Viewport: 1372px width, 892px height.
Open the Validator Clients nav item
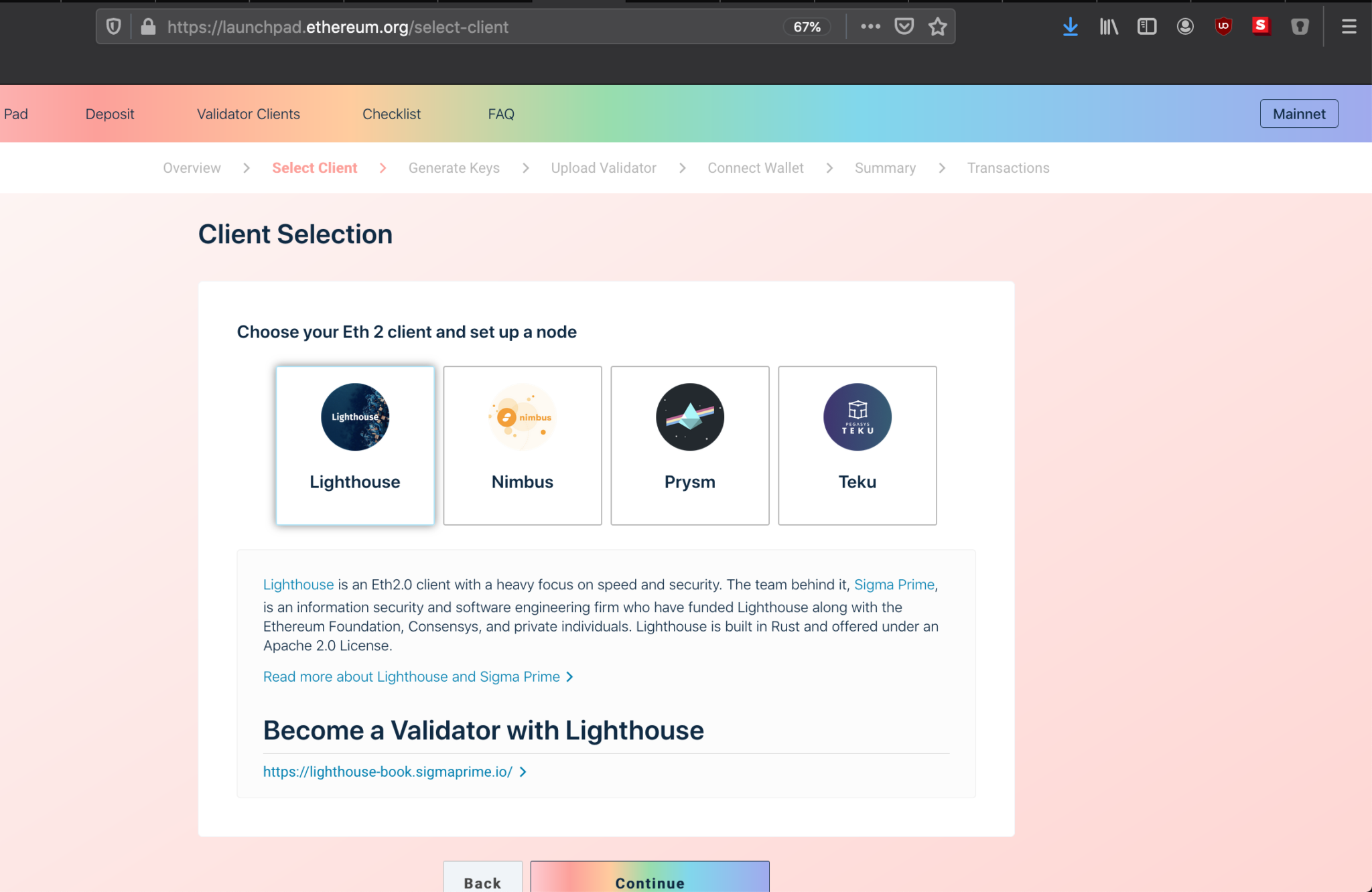point(249,114)
